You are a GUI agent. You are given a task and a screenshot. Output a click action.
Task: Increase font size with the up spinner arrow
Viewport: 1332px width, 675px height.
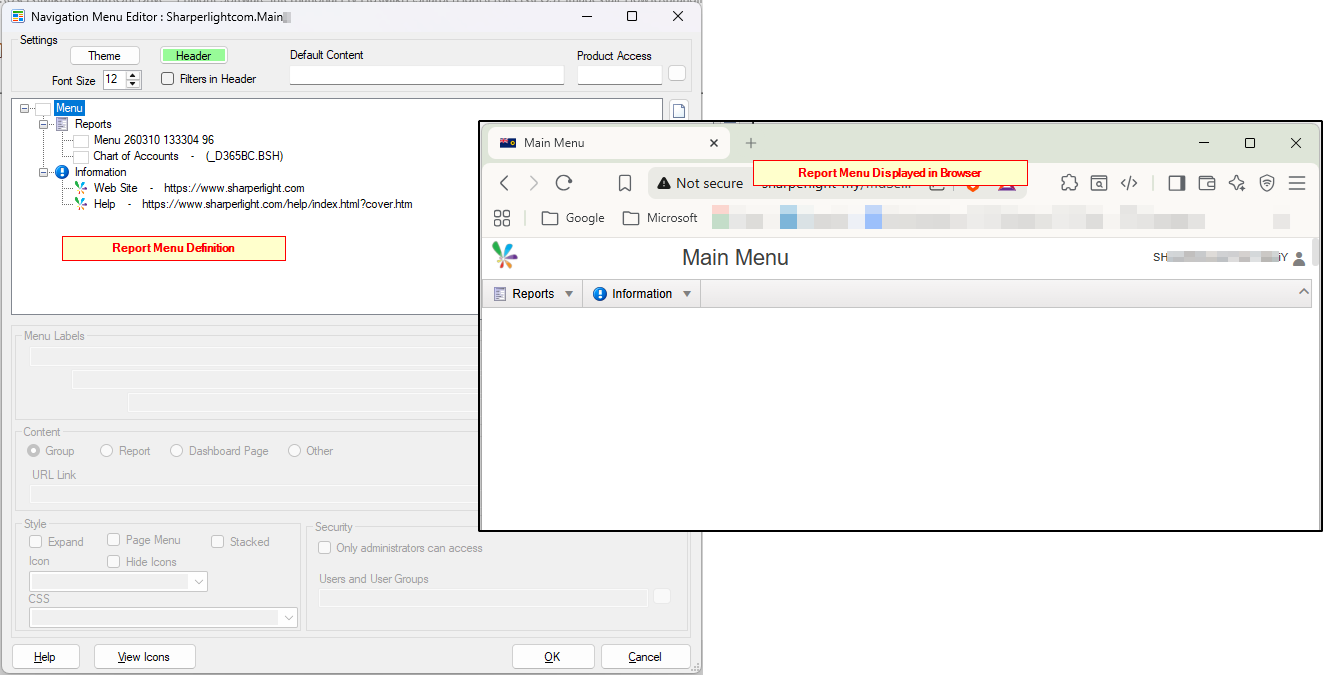[134, 75]
